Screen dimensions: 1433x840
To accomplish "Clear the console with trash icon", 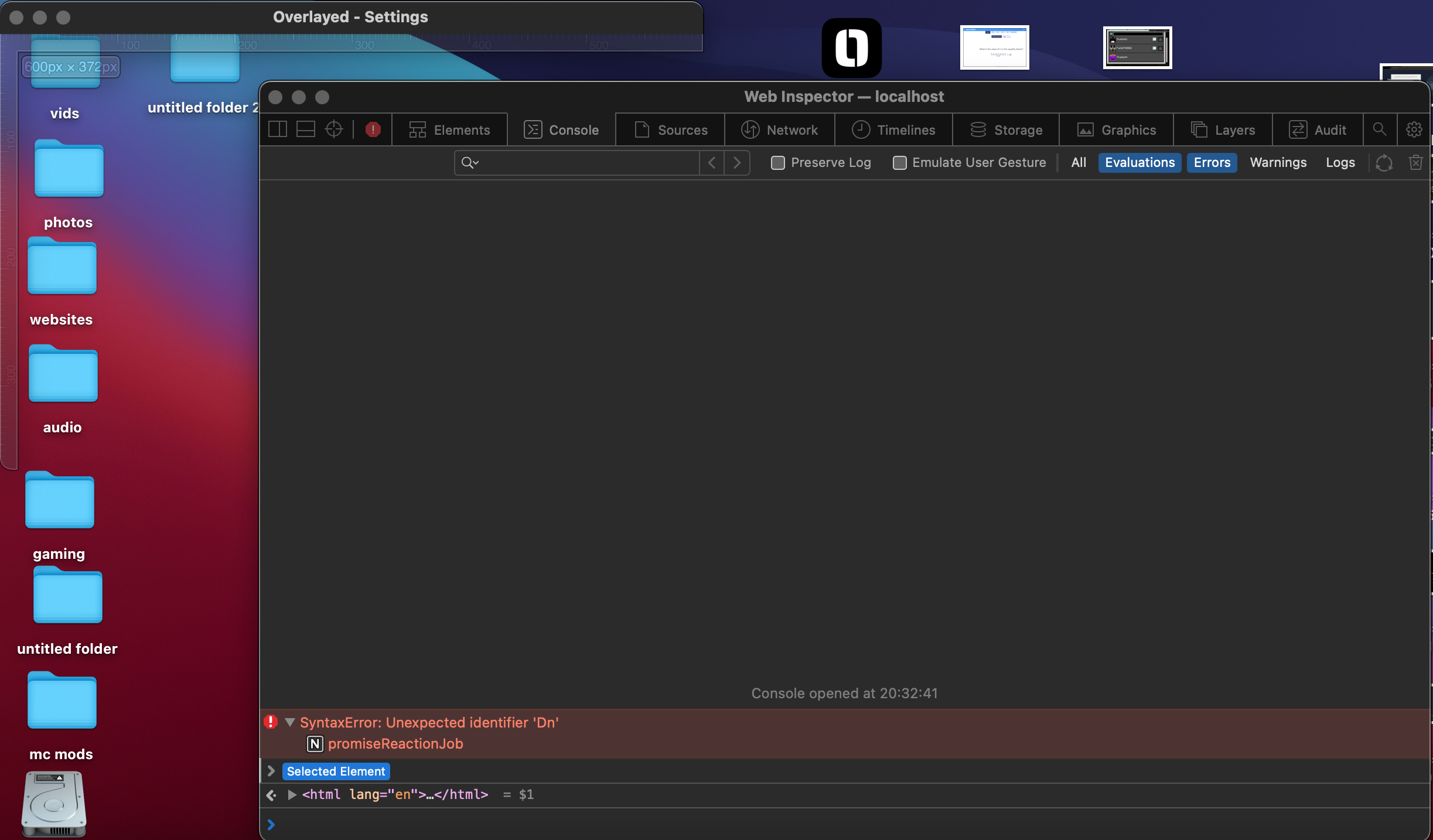I will pyautogui.click(x=1416, y=162).
